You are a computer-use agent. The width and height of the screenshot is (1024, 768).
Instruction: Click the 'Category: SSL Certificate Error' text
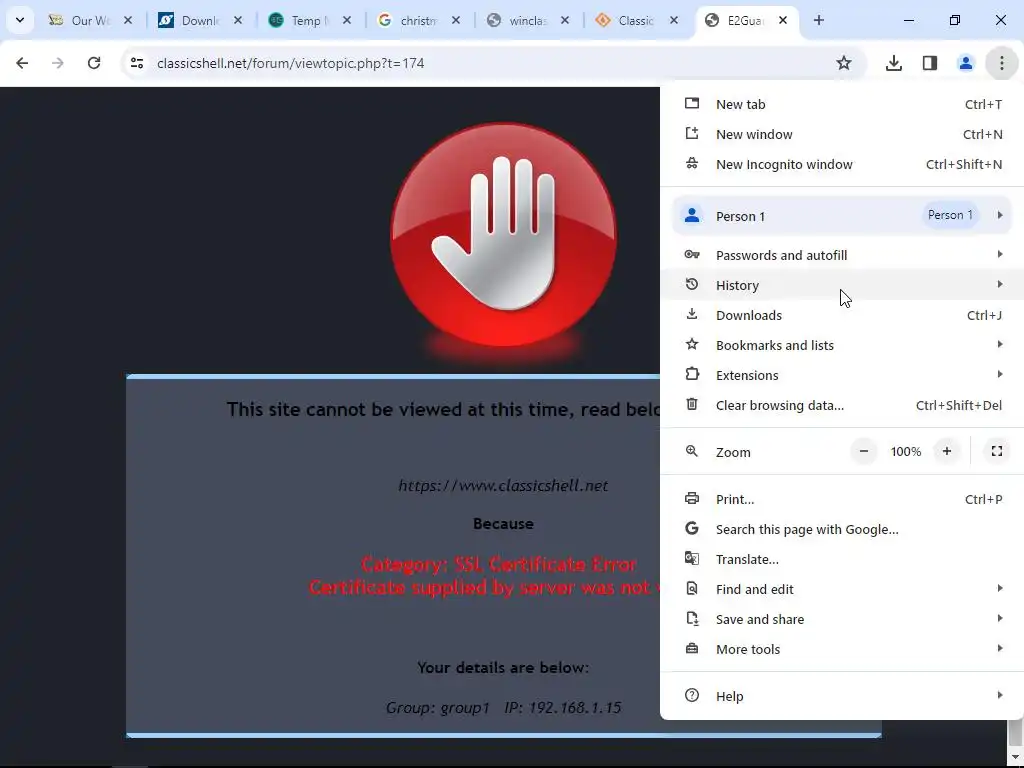pyautogui.click(x=499, y=564)
